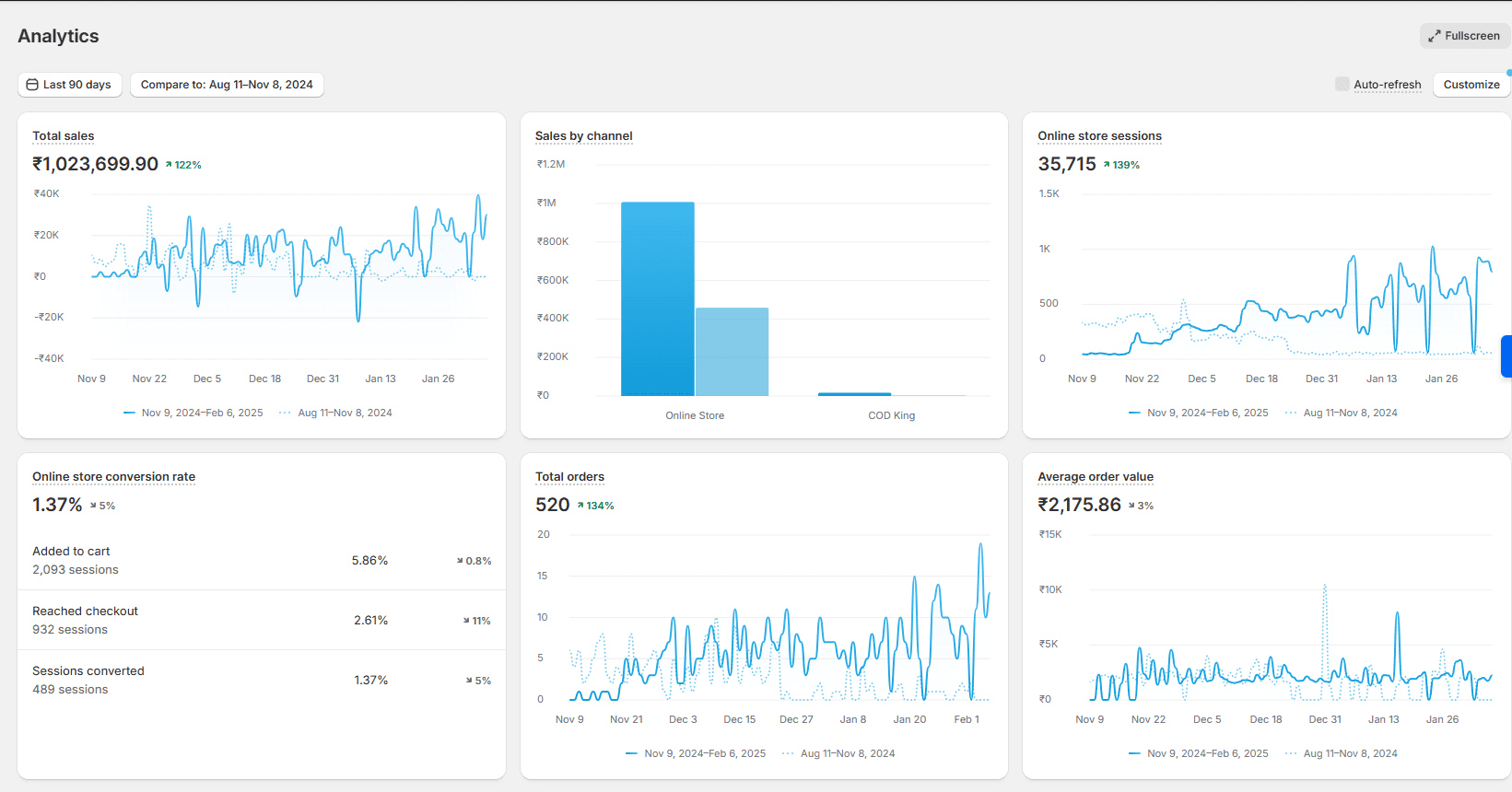Open Compare to: Aug 11–Nov 8, 2024 selector

tap(227, 85)
